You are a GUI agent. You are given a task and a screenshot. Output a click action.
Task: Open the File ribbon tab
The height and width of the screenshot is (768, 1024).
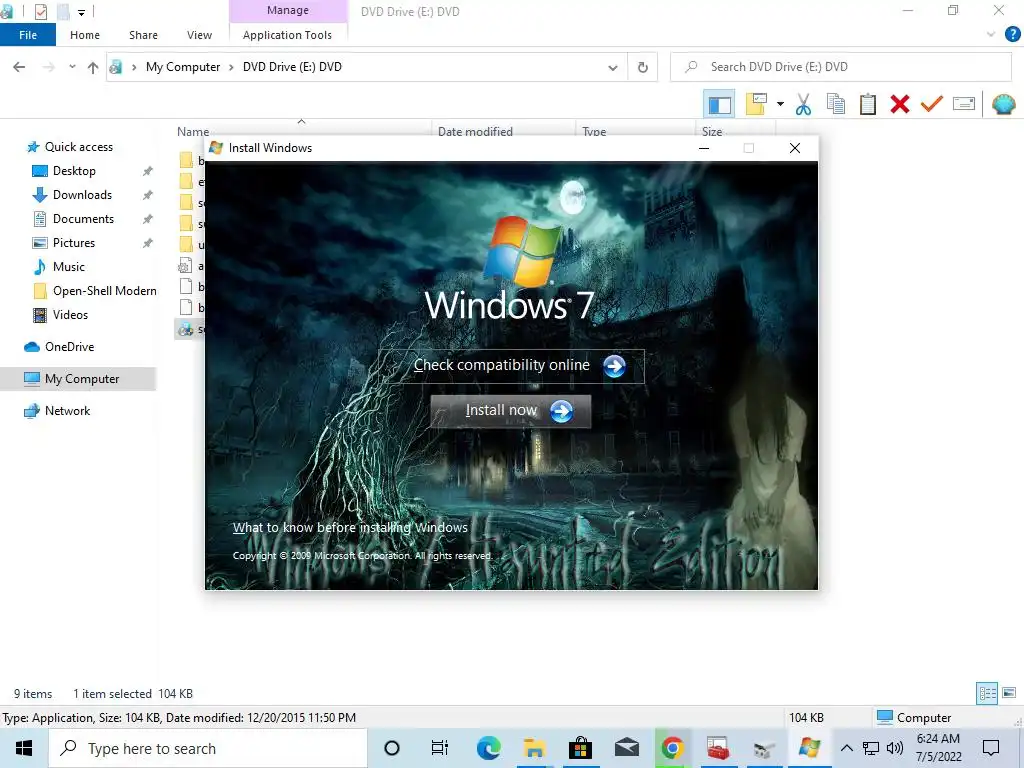point(28,35)
